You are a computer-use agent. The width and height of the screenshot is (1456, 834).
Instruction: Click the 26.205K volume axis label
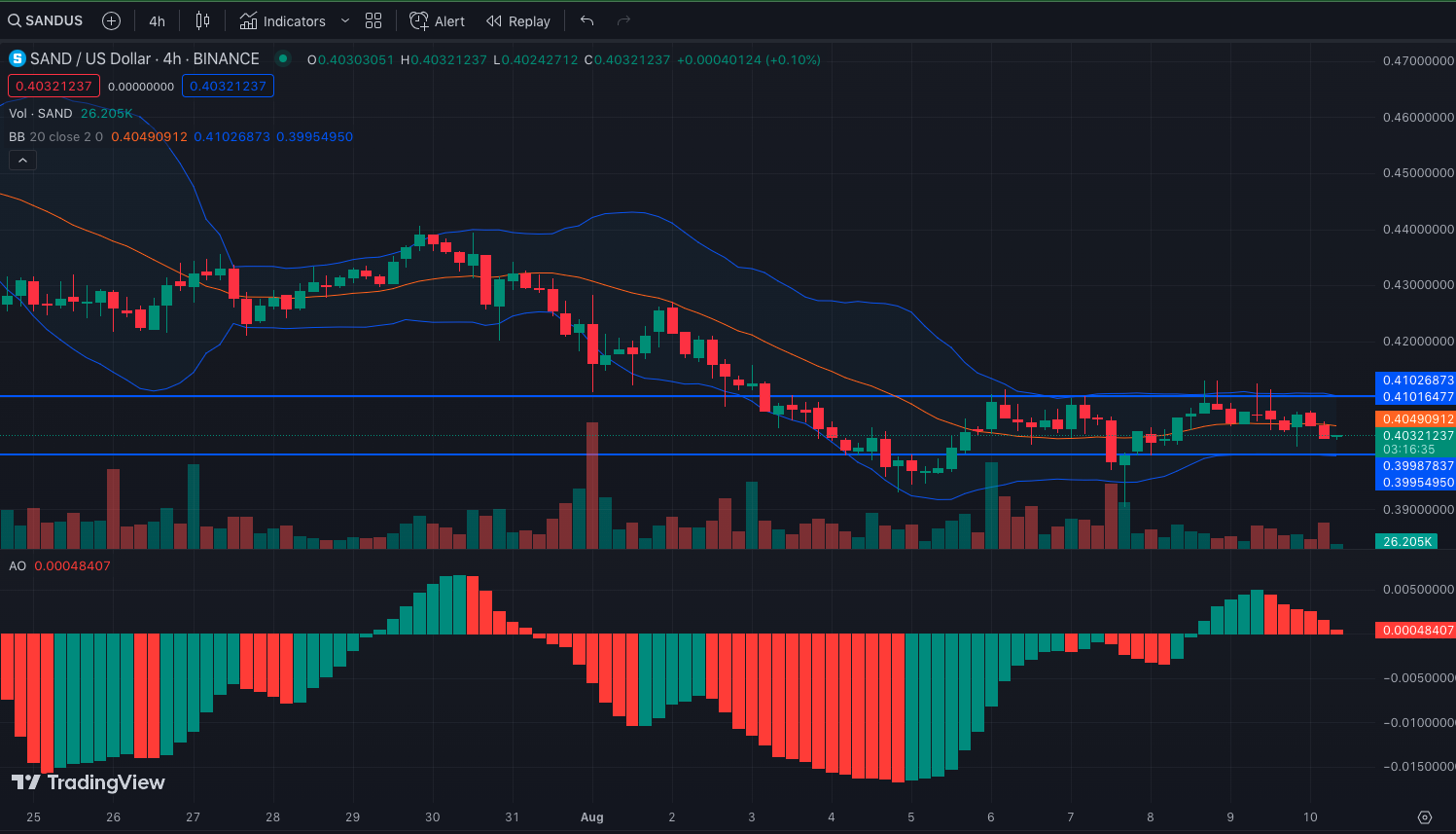pyautogui.click(x=1407, y=541)
